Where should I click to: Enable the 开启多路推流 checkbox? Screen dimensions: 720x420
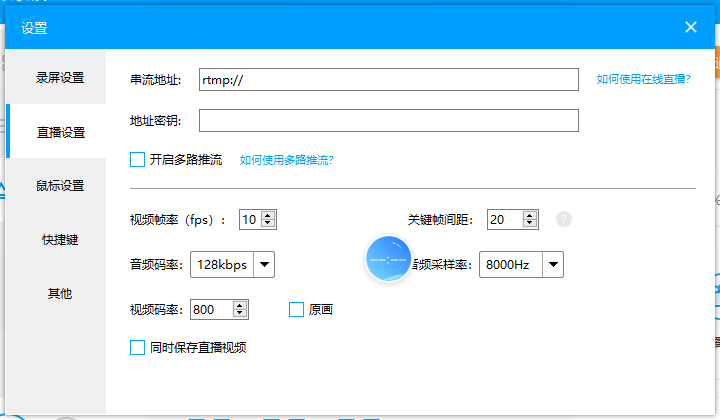(138, 159)
